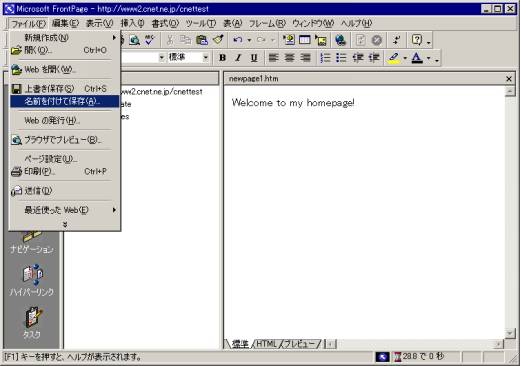Open the font color dropdown arrow
Screen dimensions: 520x366
pos(429,58)
